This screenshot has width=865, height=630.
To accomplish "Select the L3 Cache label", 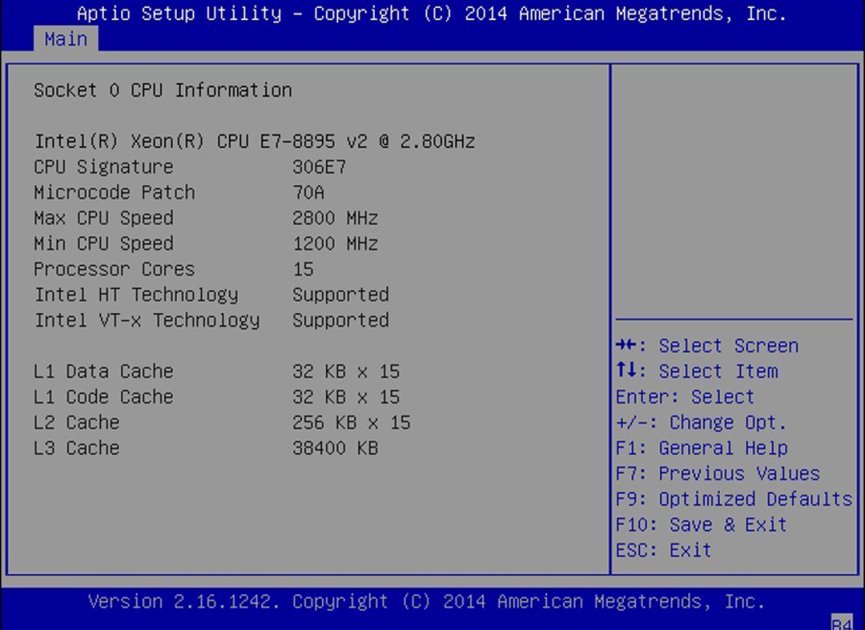I will (x=77, y=448).
